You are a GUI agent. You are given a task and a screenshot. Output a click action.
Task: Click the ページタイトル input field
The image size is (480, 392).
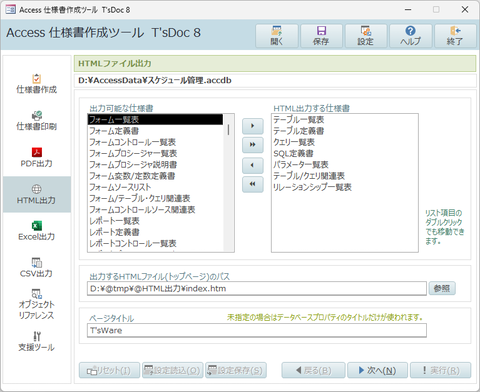(x=257, y=330)
